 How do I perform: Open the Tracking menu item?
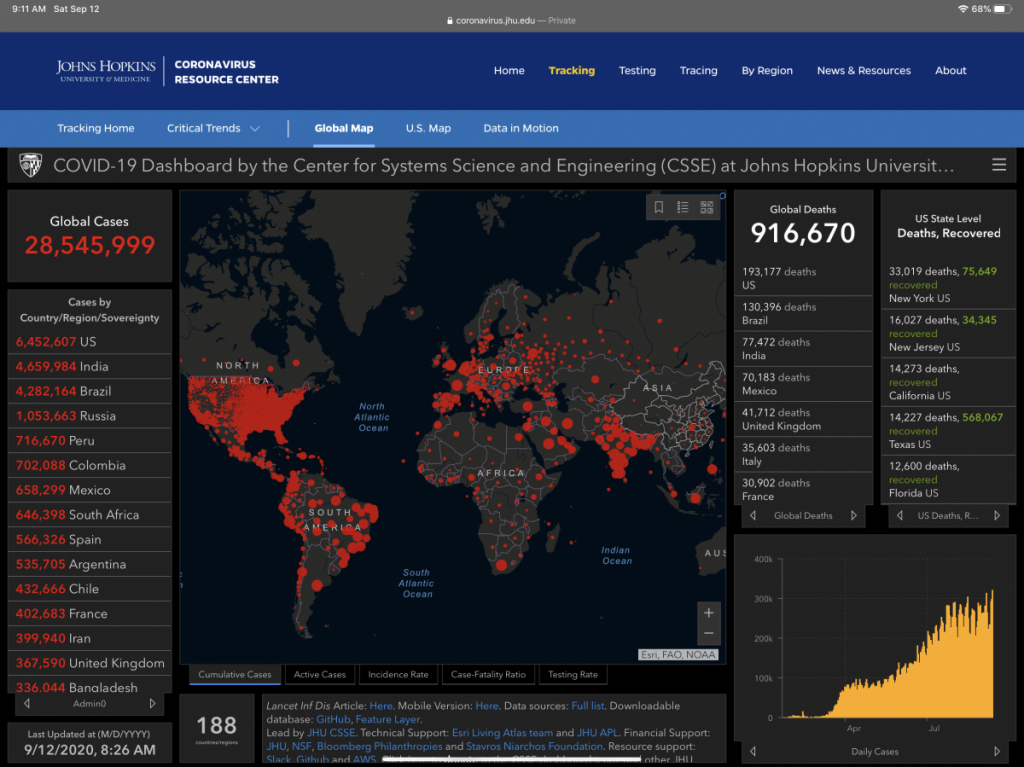[571, 71]
